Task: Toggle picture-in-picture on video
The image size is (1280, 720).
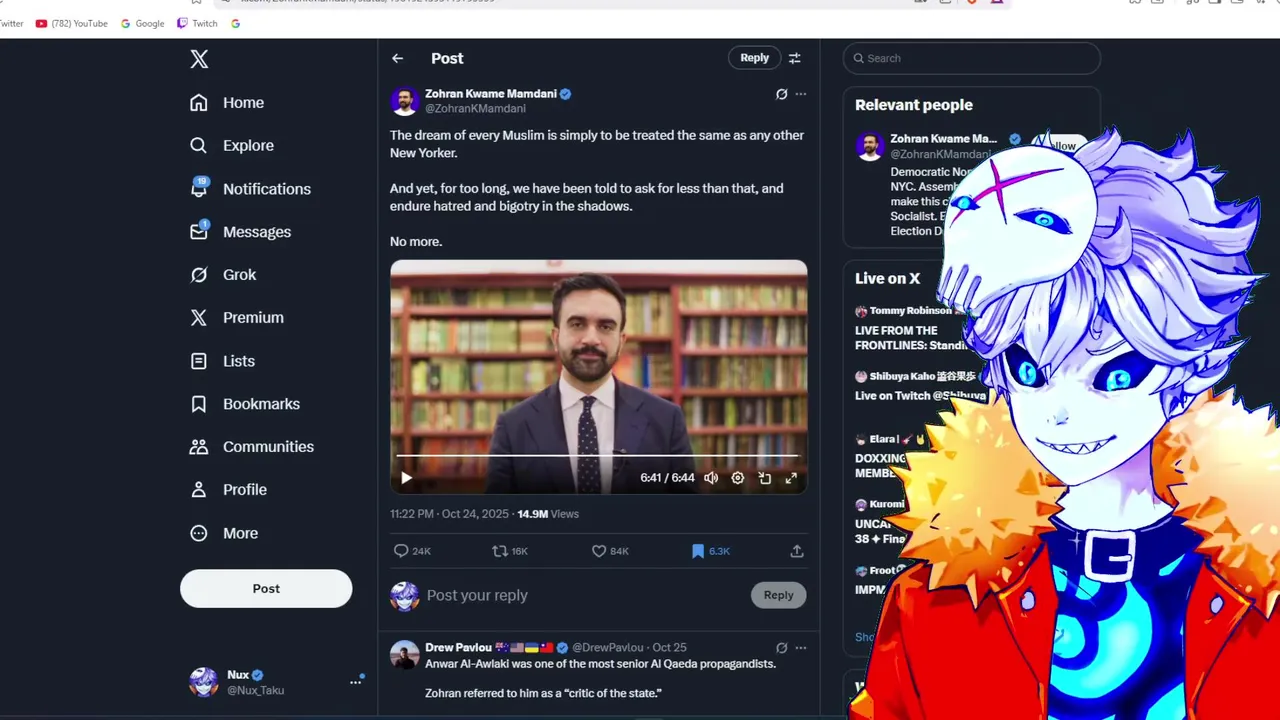Action: (x=764, y=478)
